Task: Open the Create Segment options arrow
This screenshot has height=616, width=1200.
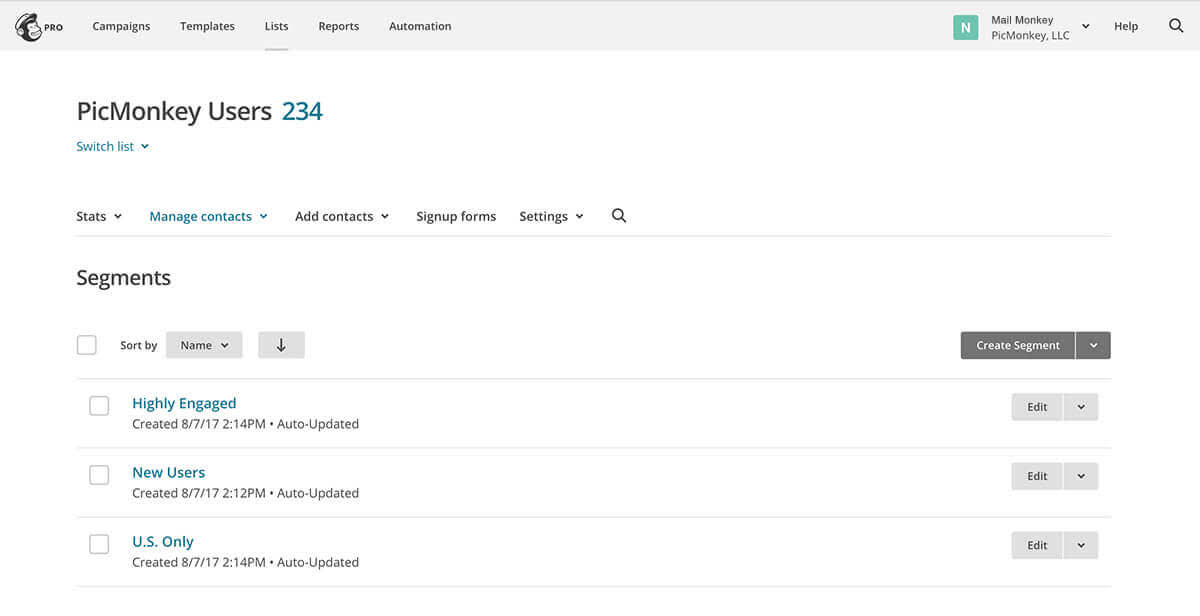Action: point(1093,345)
